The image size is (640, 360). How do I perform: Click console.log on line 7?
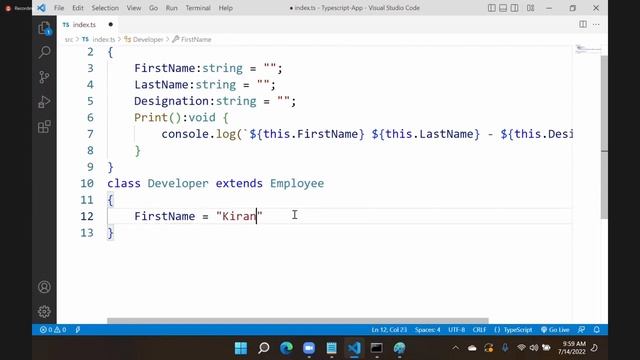tap(198, 134)
